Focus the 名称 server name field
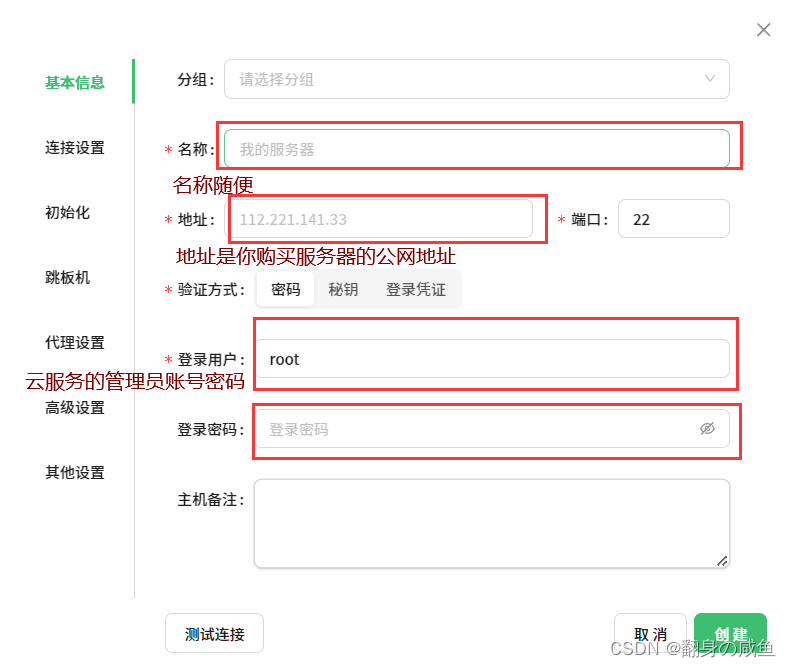This screenshot has height=667, width=791. [476, 149]
